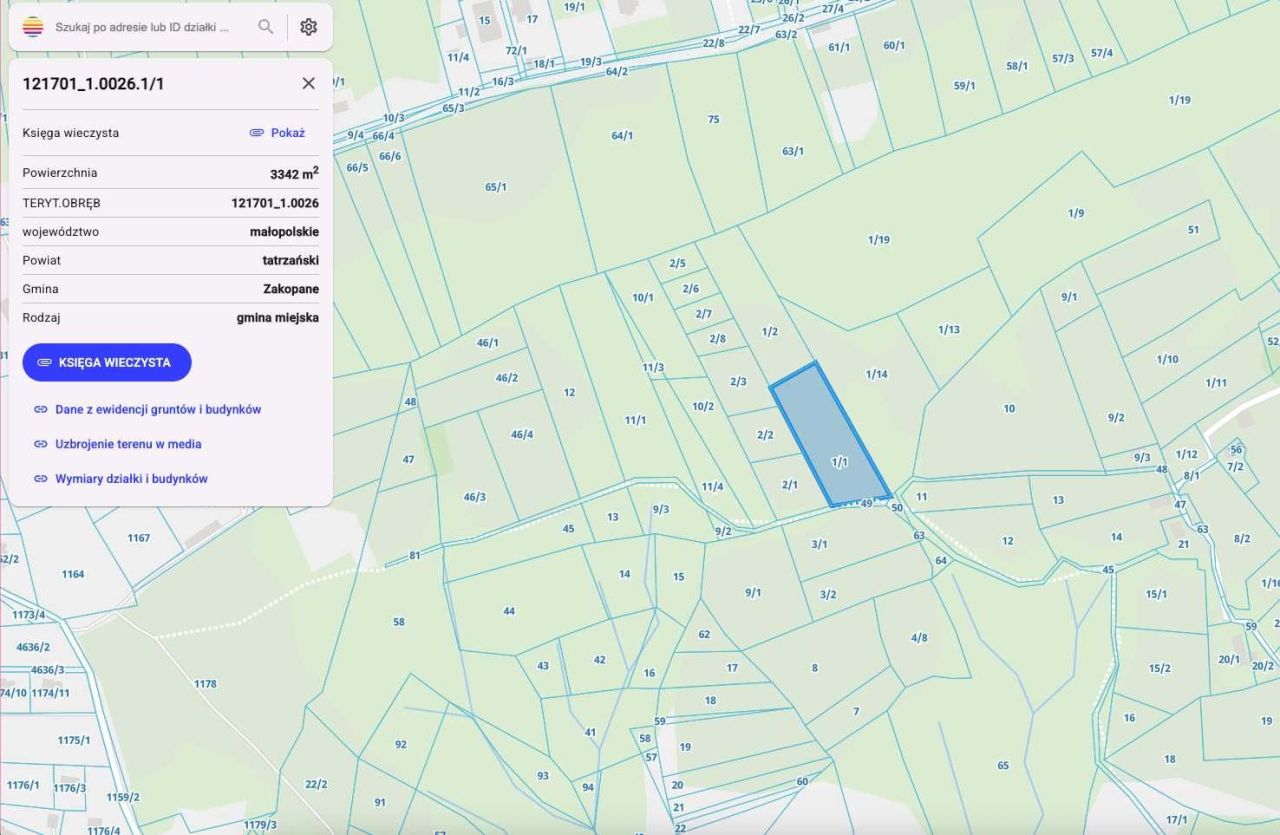This screenshot has width=1280, height=835.
Task: Select parcel 59/1 on the map
Action: pos(964,86)
